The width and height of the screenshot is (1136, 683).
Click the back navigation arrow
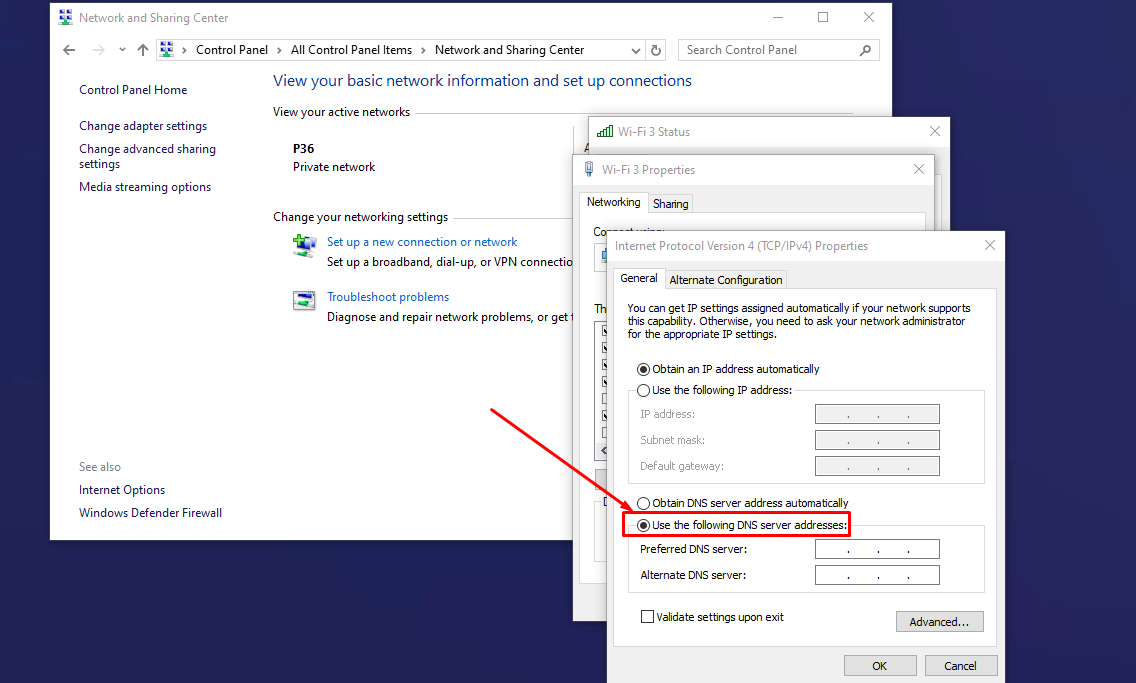68,49
